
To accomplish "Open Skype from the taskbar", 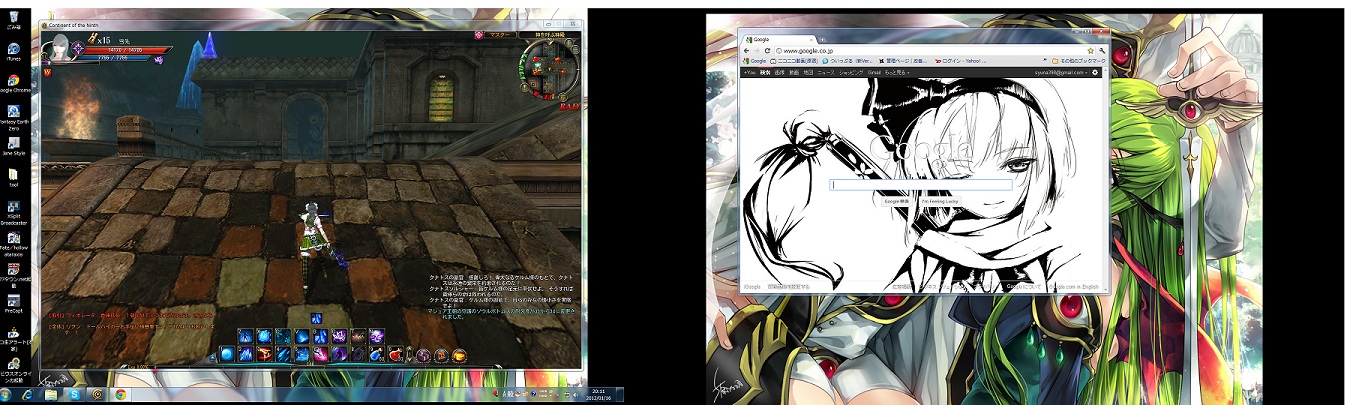I will pos(74,395).
